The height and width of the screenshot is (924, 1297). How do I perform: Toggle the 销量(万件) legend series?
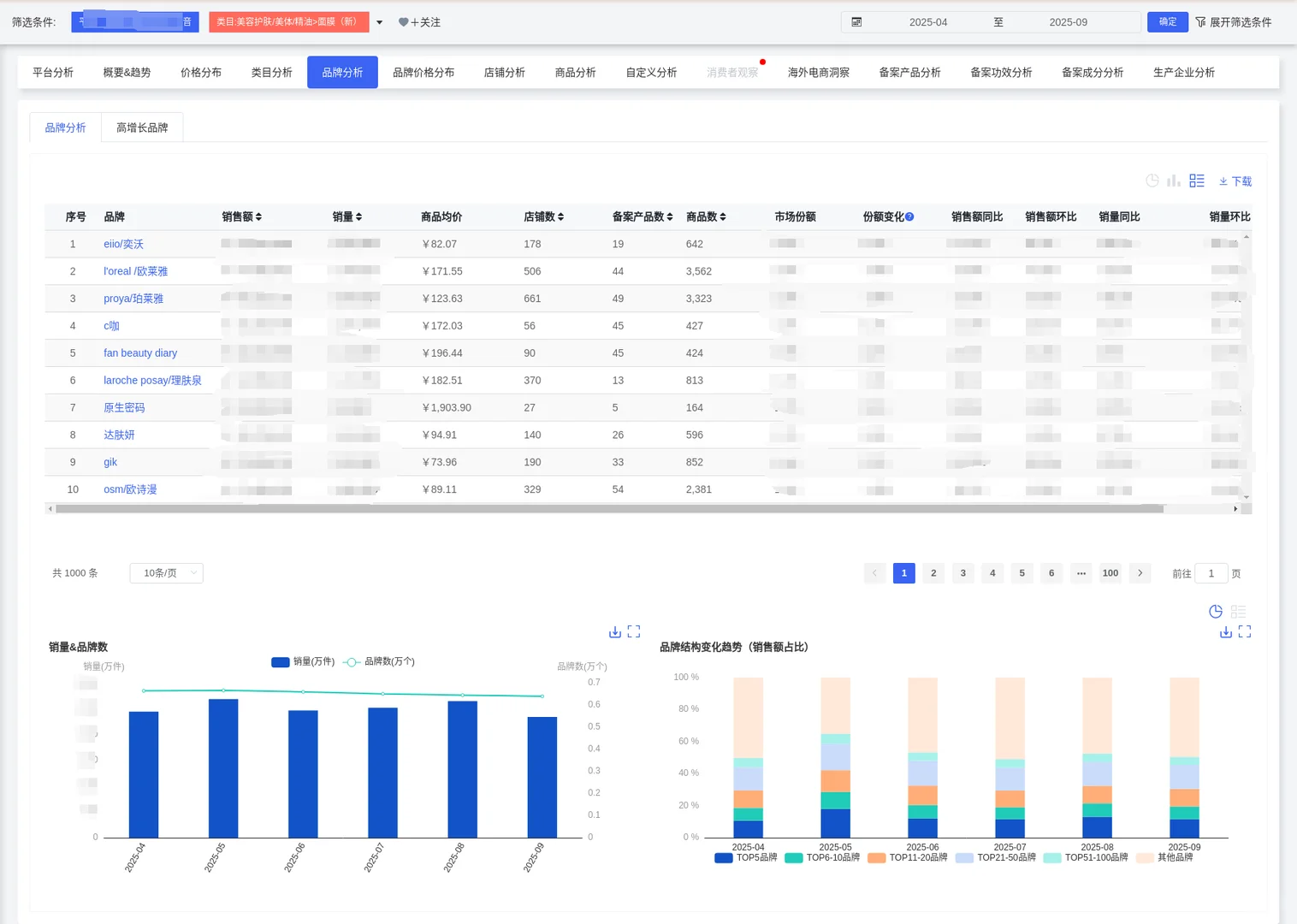[x=303, y=662]
